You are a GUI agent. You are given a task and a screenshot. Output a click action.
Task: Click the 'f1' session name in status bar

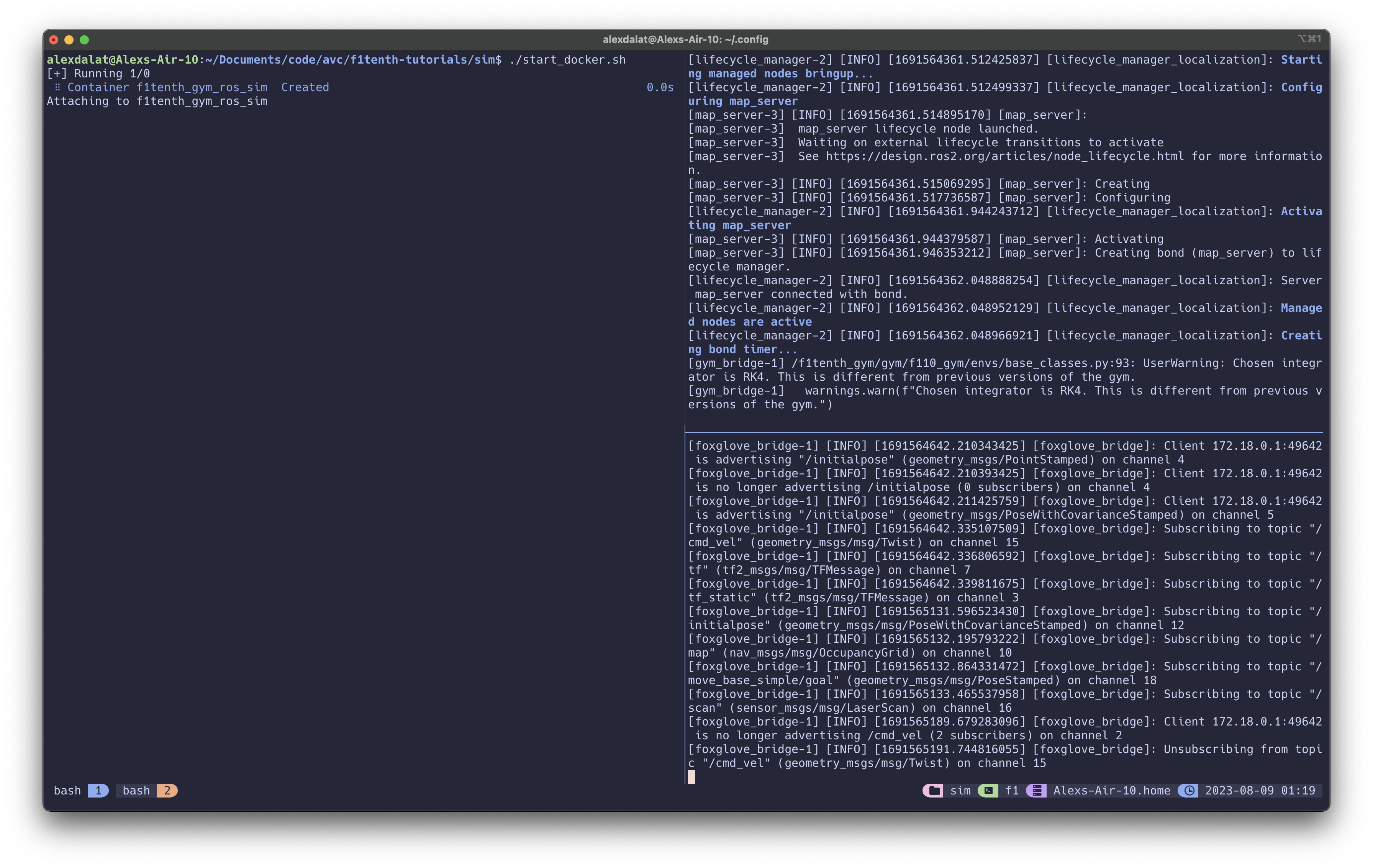click(1012, 791)
